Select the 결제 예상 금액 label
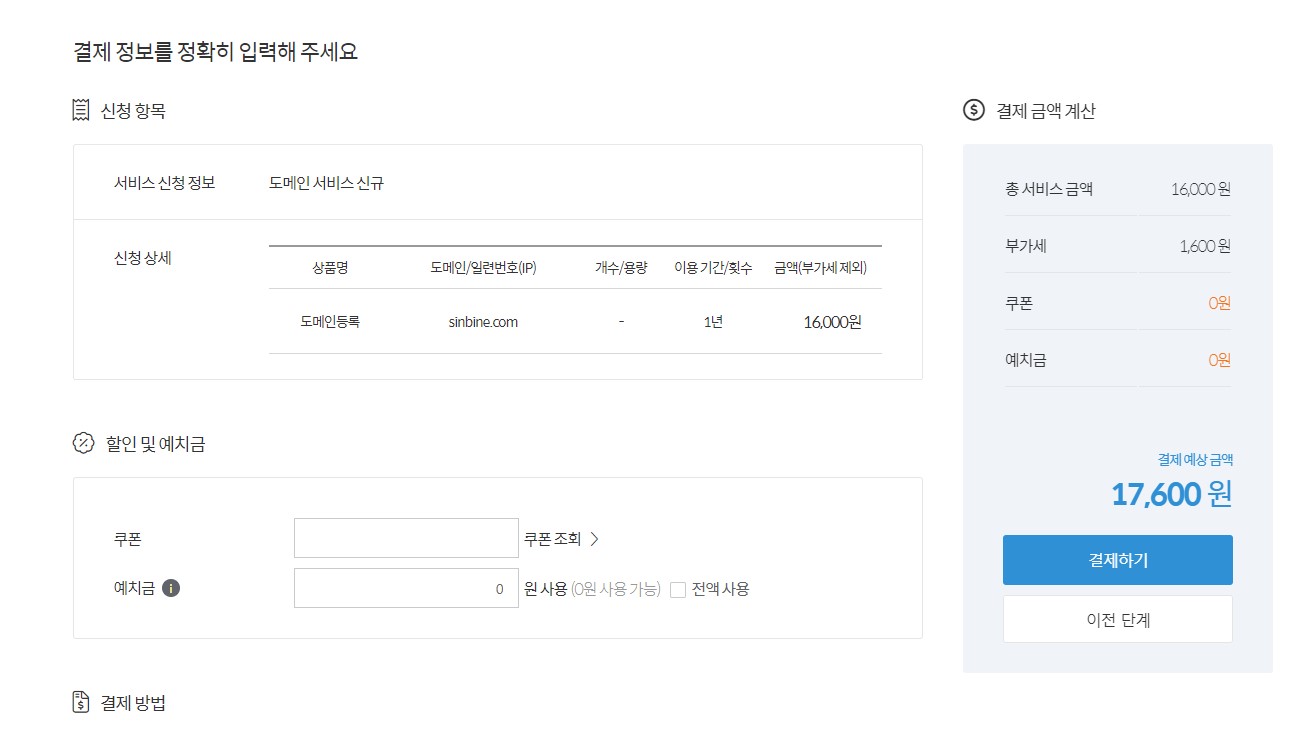This screenshot has height=731, width=1307. (1195, 459)
